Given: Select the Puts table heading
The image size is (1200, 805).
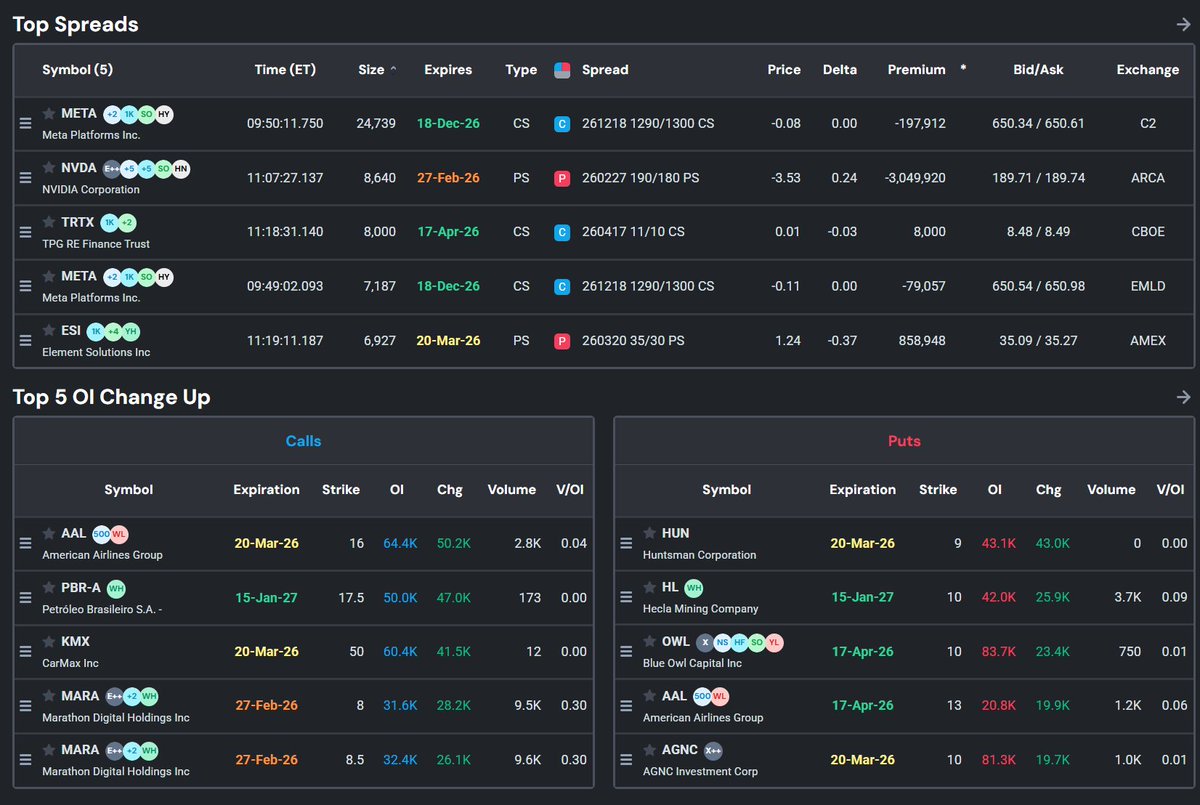Looking at the screenshot, I should (x=904, y=441).
